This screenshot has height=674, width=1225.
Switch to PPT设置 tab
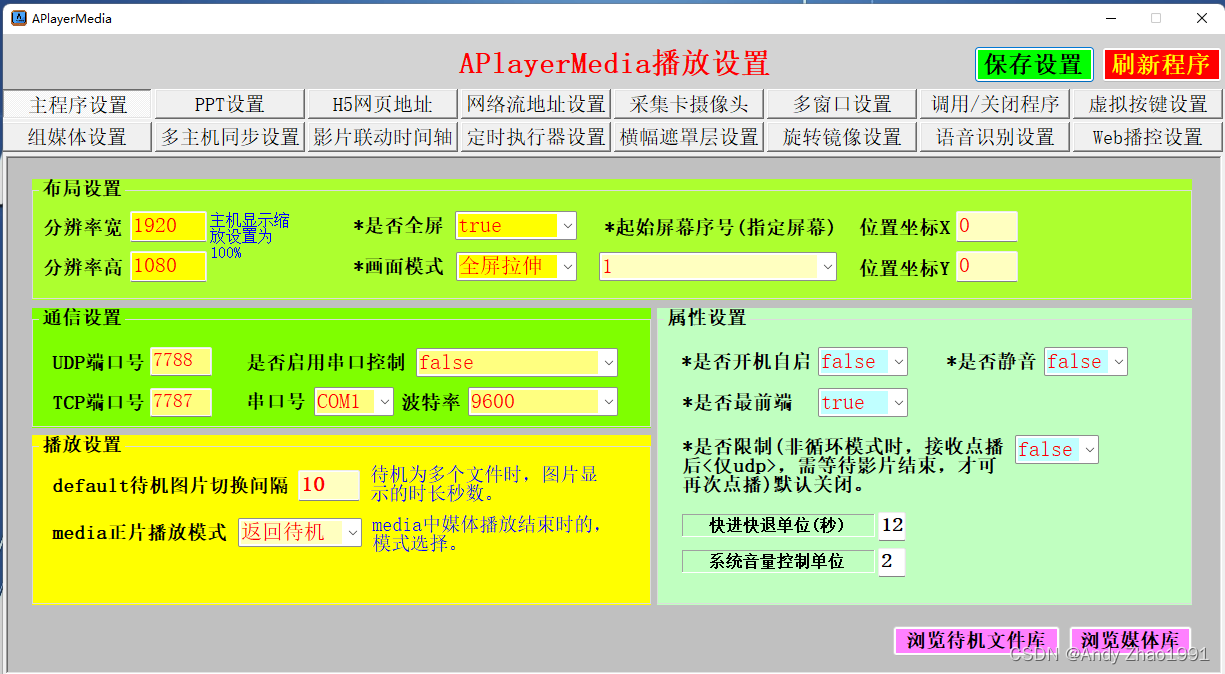[x=230, y=104]
